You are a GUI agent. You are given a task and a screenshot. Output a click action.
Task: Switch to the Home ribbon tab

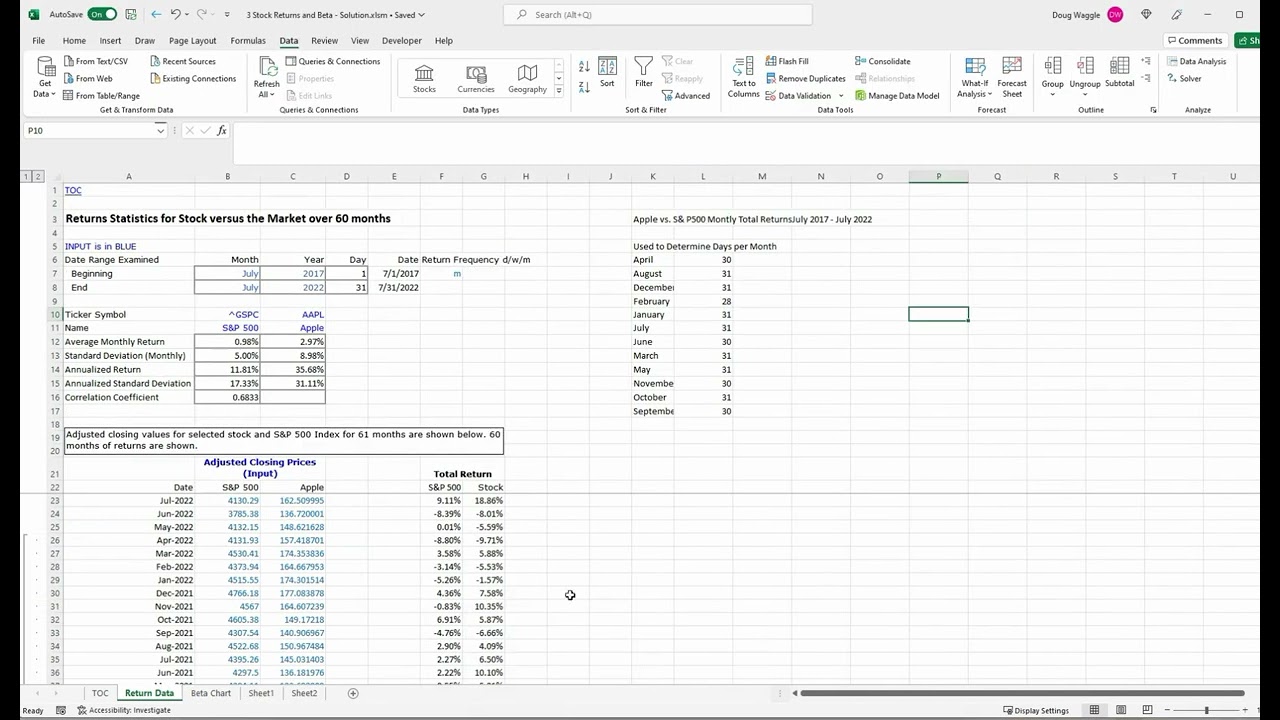coord(74,40)
